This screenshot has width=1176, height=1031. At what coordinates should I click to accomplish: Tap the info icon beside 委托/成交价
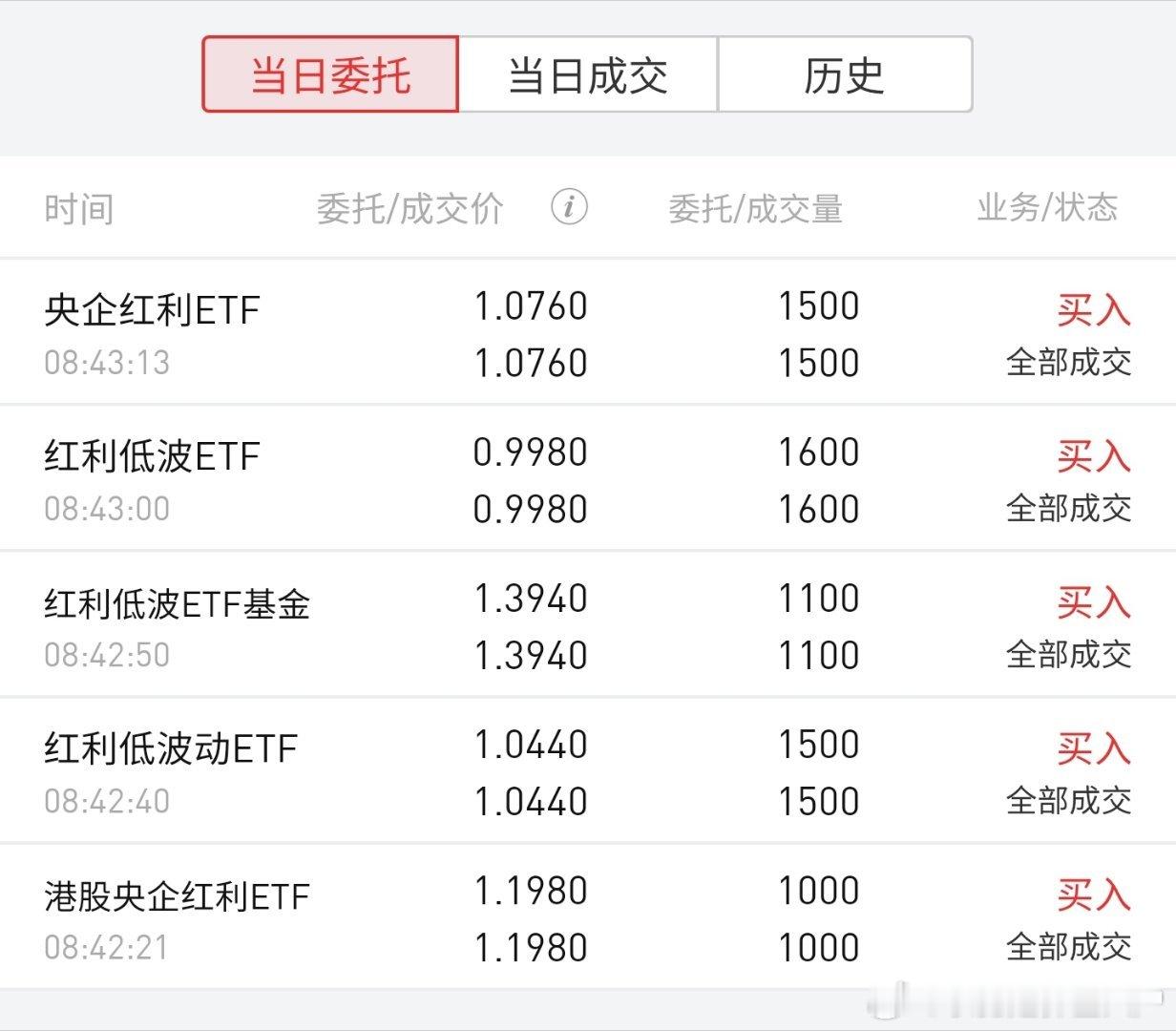pyautogui.click(x=569, y=206)
